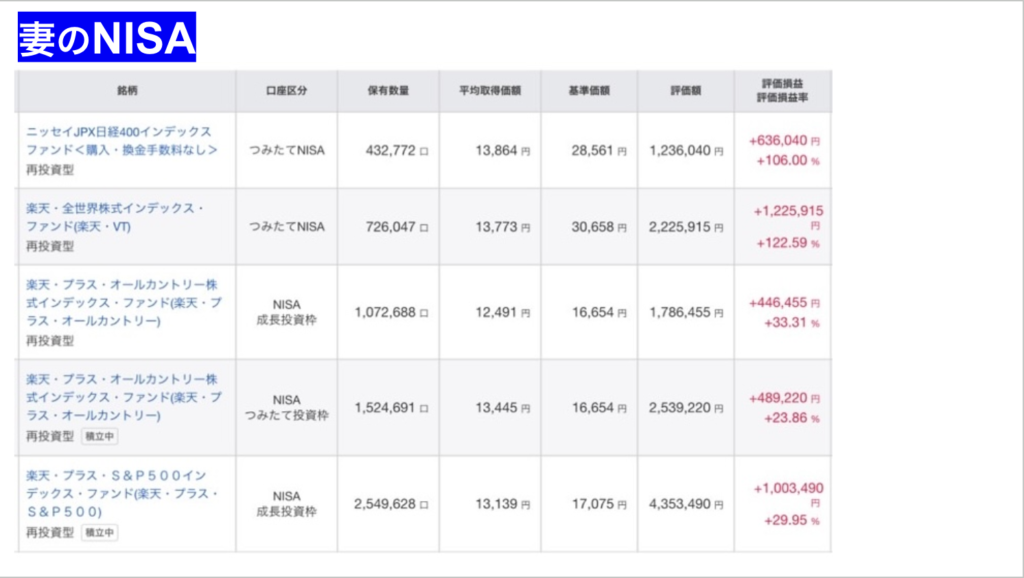
Task: Click the 妻のNISA title heading
Action: (x=107, y=37)
